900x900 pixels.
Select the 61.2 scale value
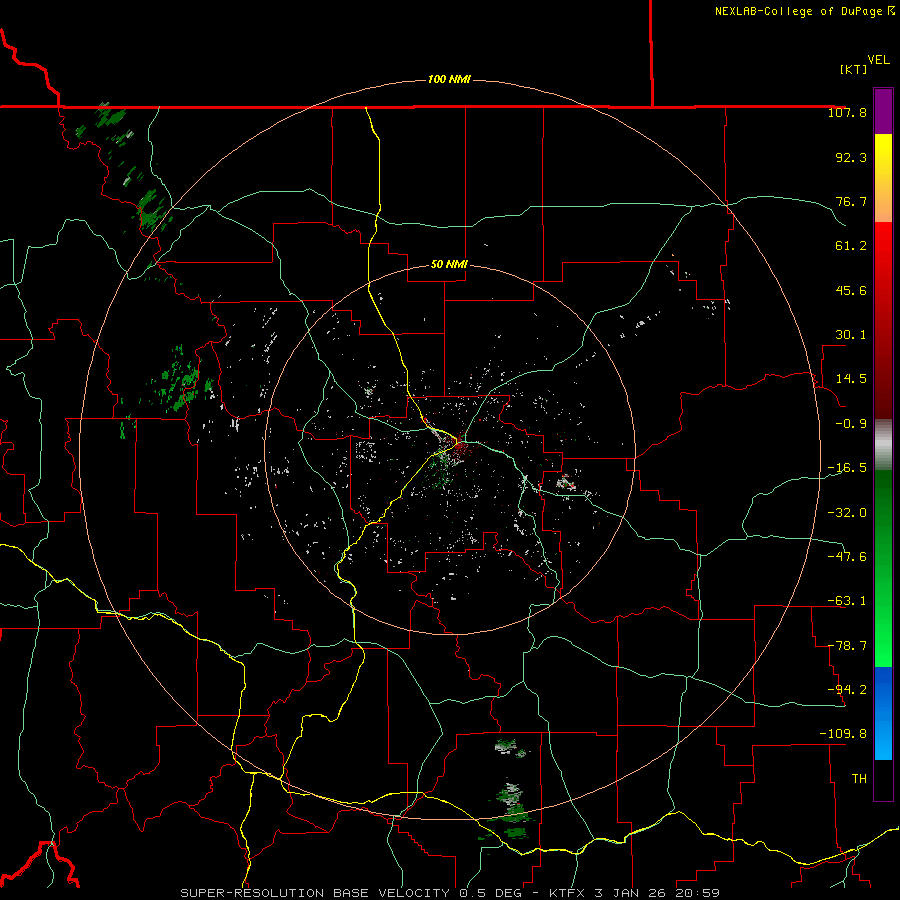[851, 246]
